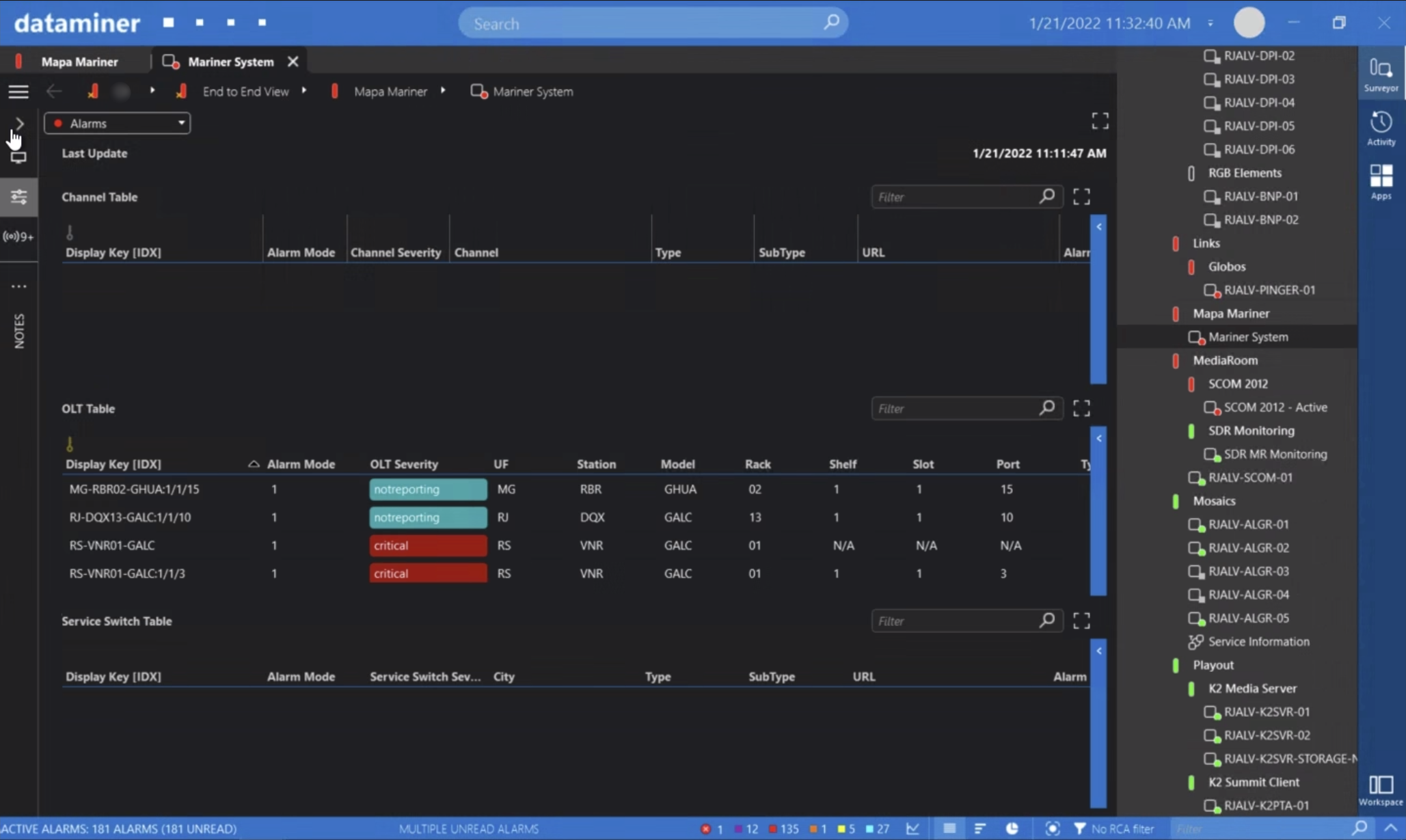The height and width of the screenshot is (840, 1406).
Task: Filter alarms by the purple 12 count
Action: [746, 828]
